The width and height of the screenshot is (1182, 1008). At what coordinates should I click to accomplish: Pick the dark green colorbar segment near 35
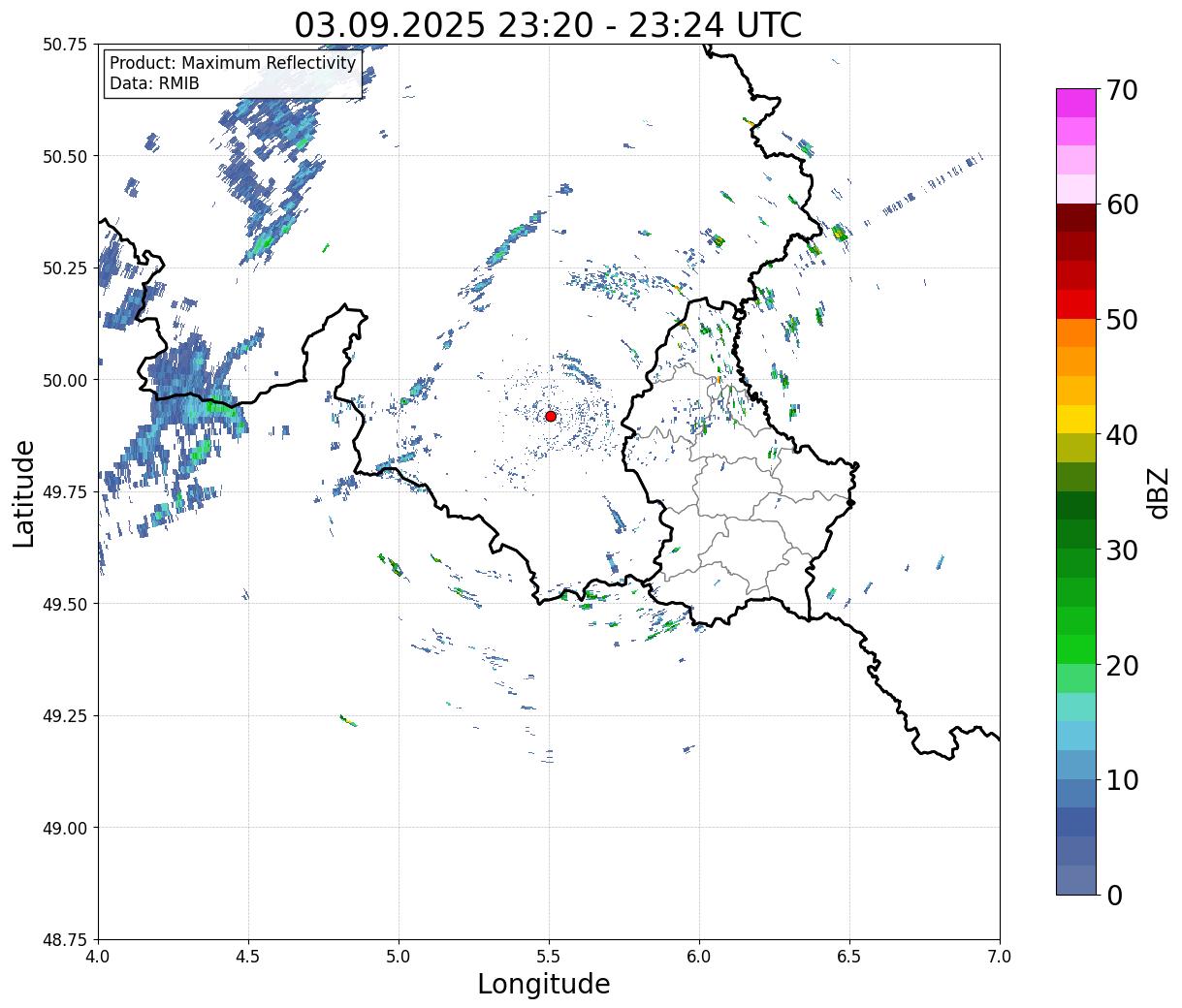point(1076,506)
